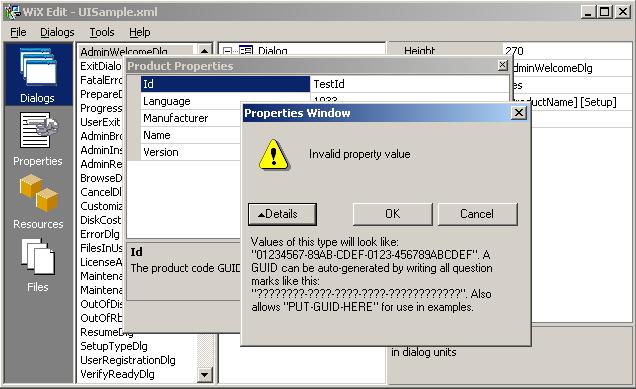Select SetupTypeDlg in dialog list
Screen dimensions: 636x389
[x=114, y=346]
